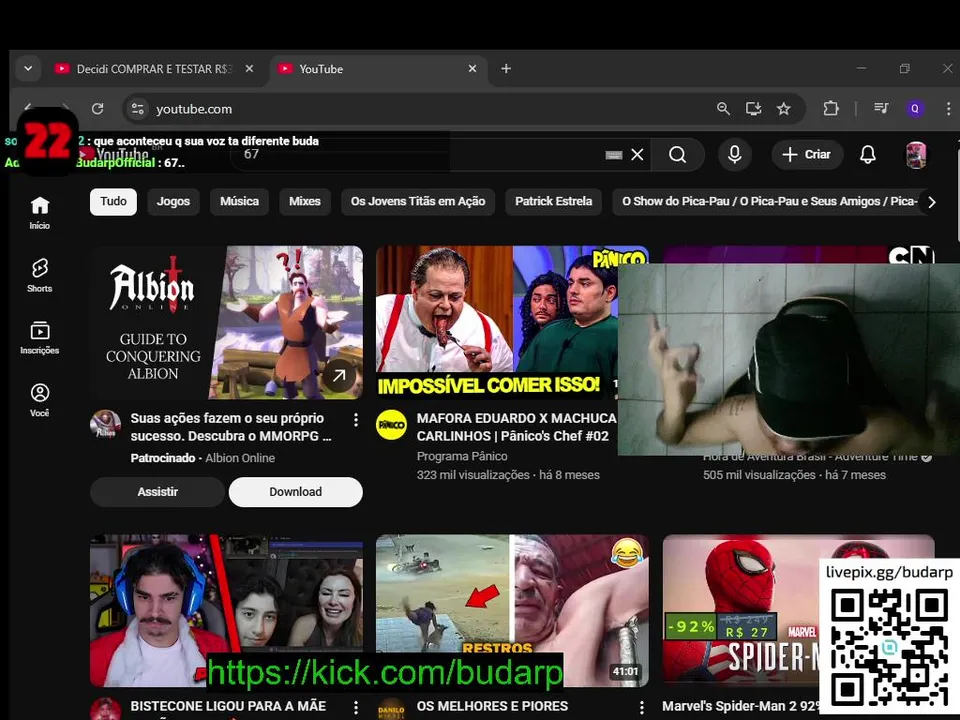
Task: Click the Download button
Action: [x=296, y=492]
